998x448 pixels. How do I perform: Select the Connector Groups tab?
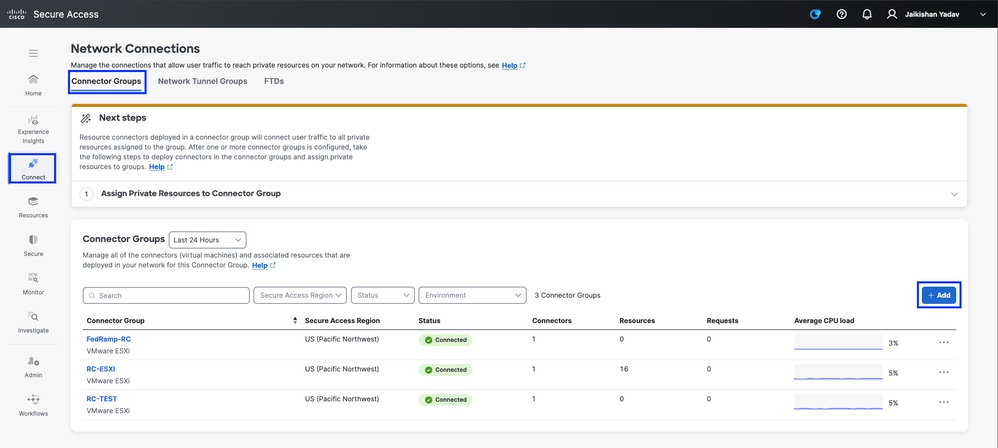pyautogui.click(x=106, y=81)
